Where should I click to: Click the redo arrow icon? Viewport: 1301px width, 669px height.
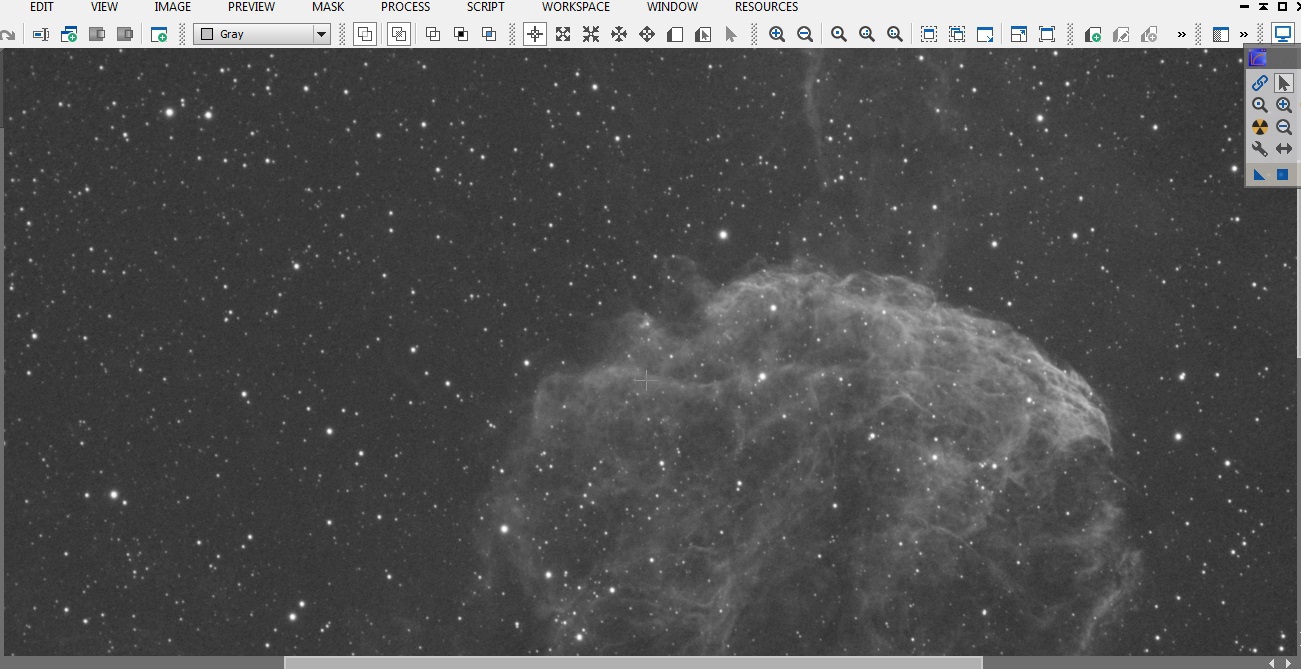[7, 34]
